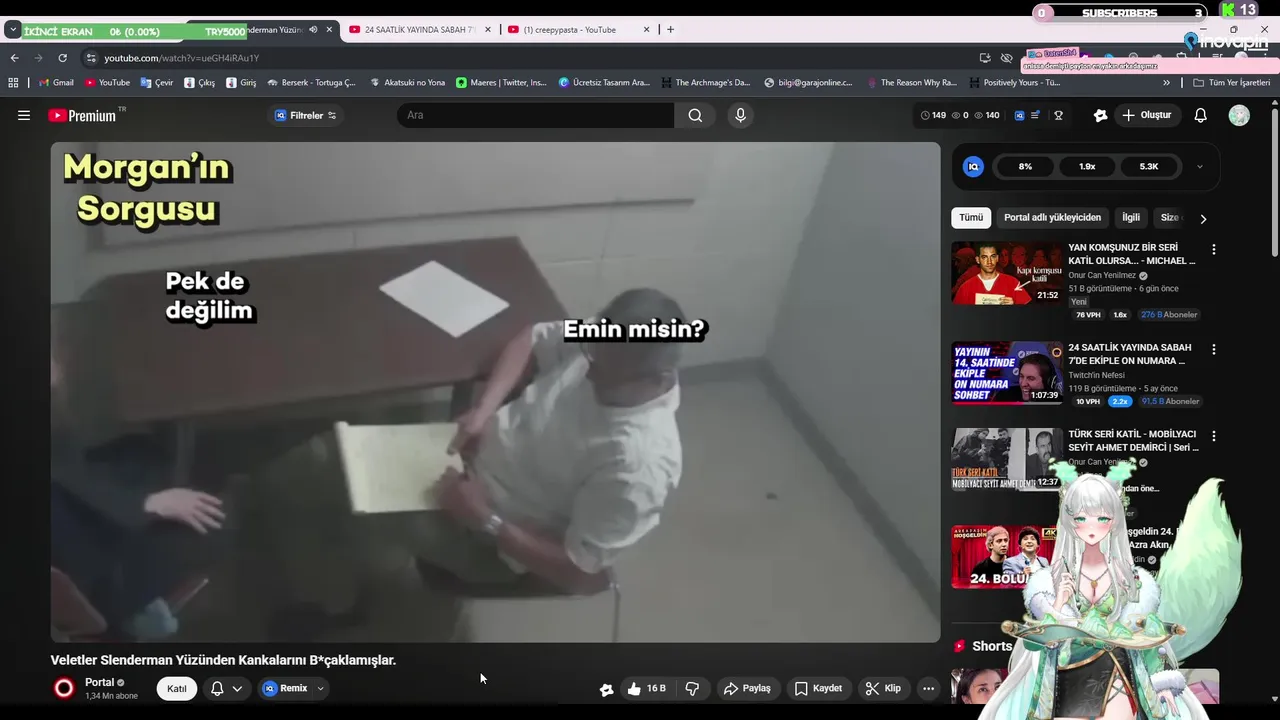This screenshot has height=720, width=1280.
Task: Click the Oluştur create button
Action: coord(1147,115)
